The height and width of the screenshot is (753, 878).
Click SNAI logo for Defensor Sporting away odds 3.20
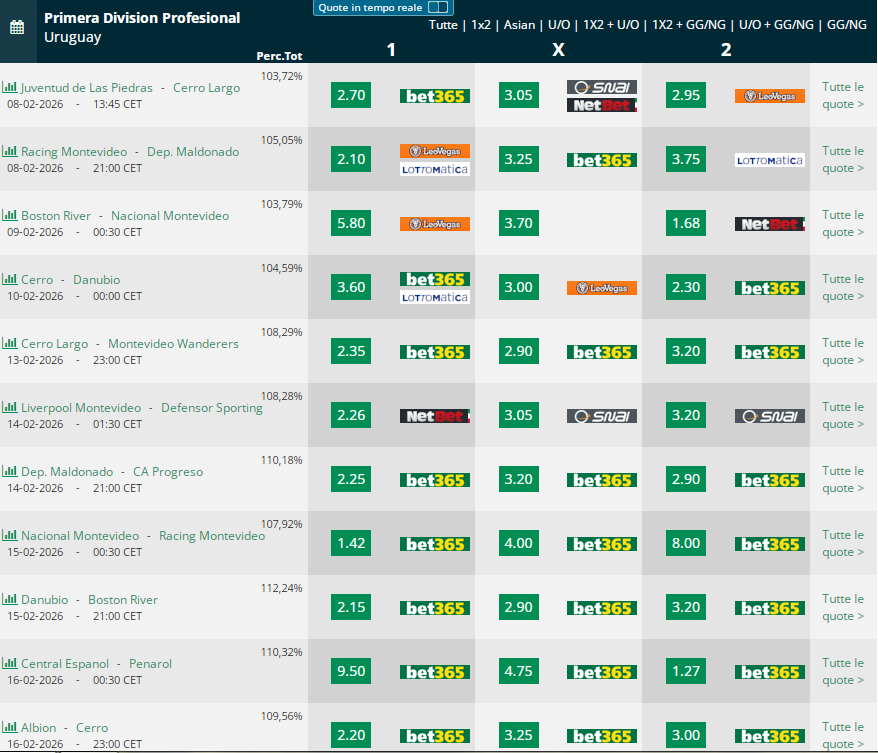(x=769, y=416)
